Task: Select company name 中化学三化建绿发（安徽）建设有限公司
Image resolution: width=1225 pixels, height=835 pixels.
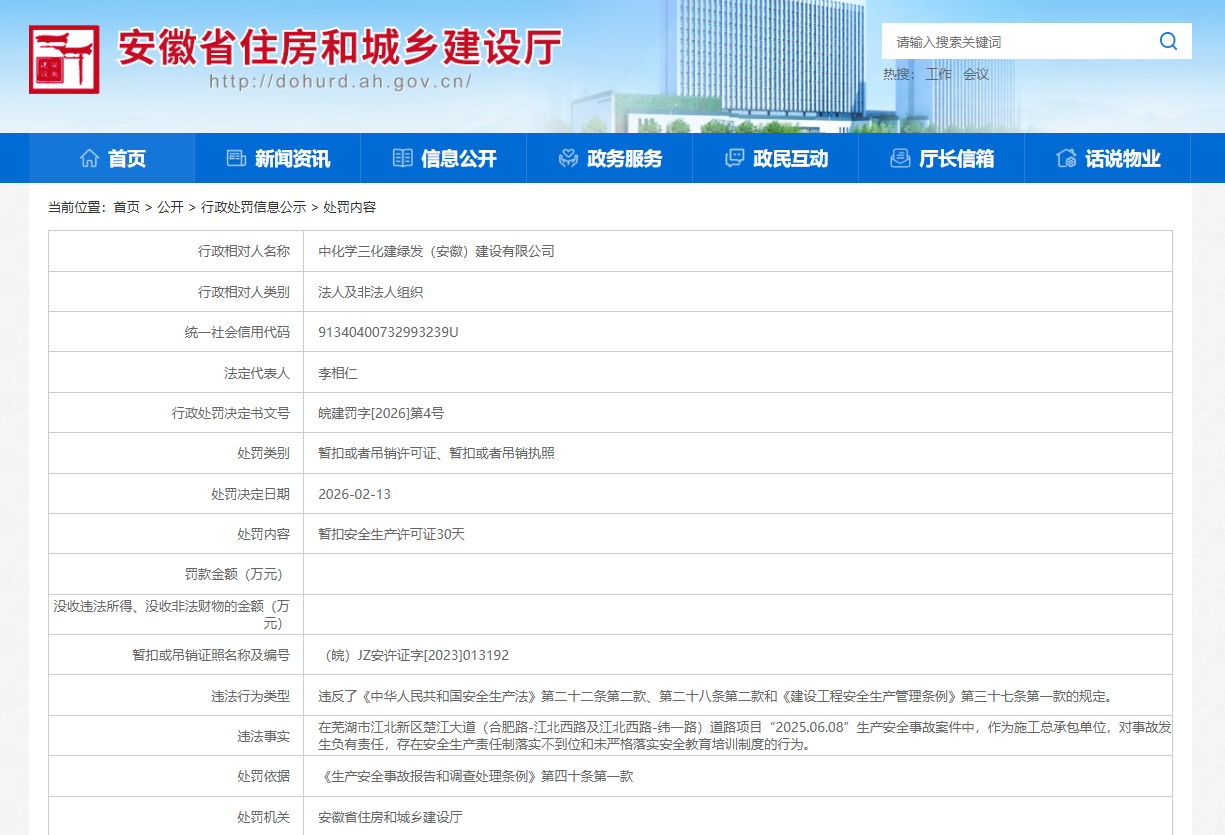Action: coord(436,251)
